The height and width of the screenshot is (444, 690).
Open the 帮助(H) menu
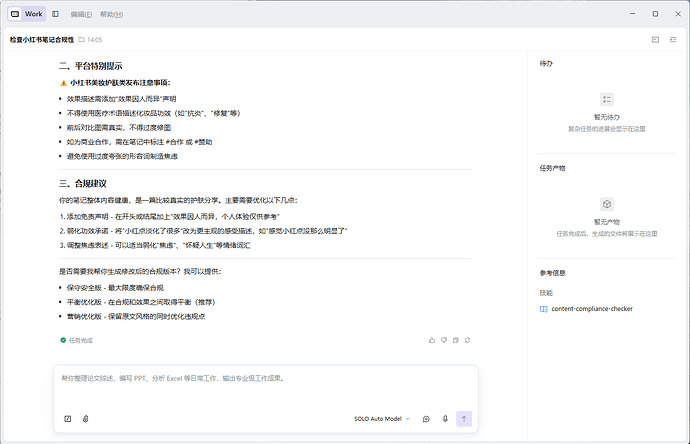(x=111, y=15)
